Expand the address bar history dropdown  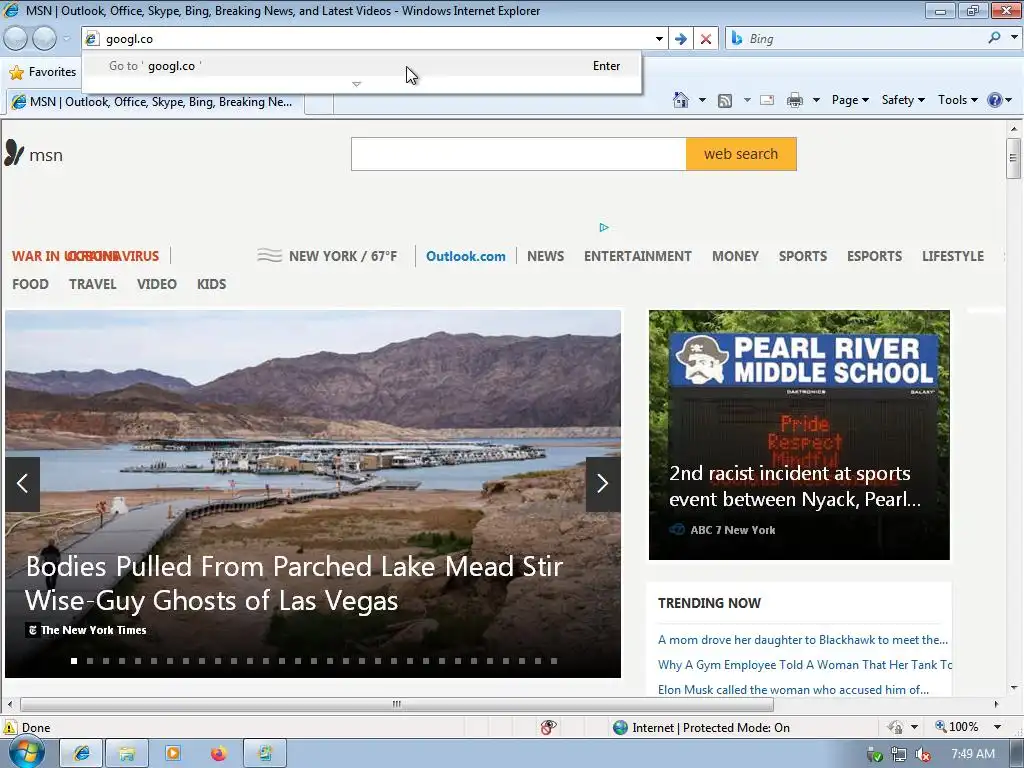[x=659, y=39]
